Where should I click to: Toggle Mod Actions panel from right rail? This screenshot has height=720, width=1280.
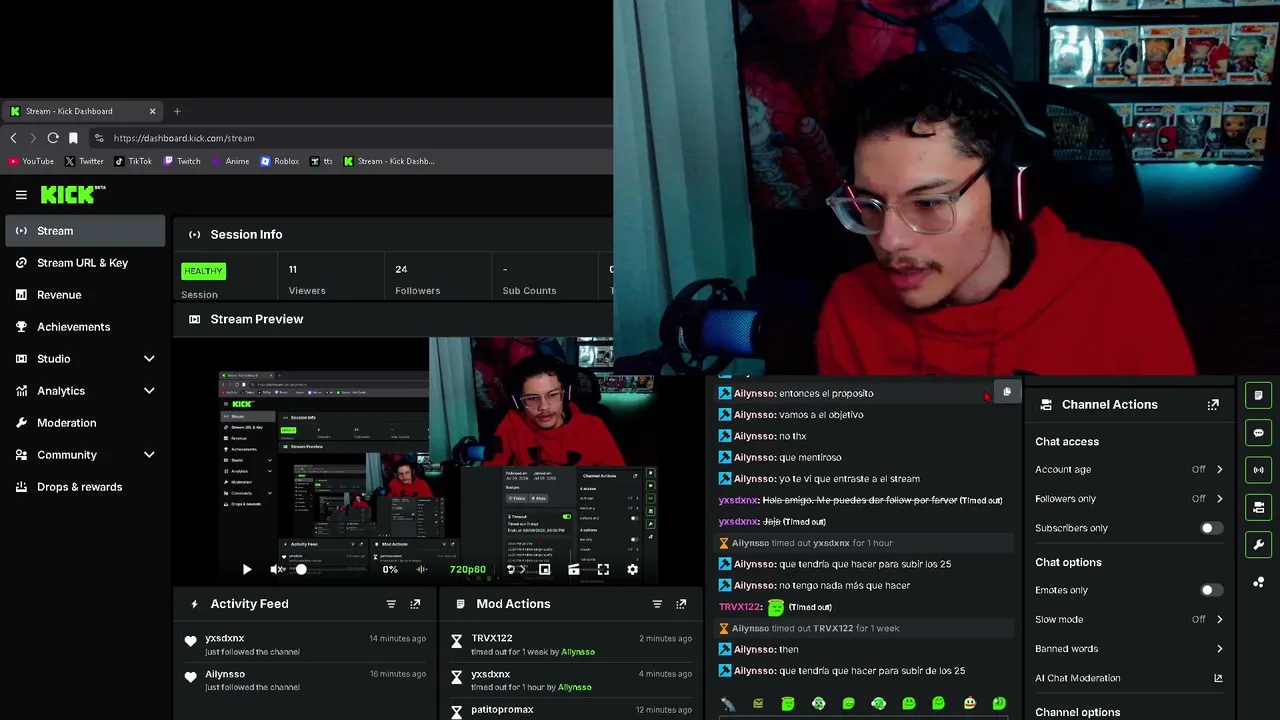click(x=1259, y=396)
